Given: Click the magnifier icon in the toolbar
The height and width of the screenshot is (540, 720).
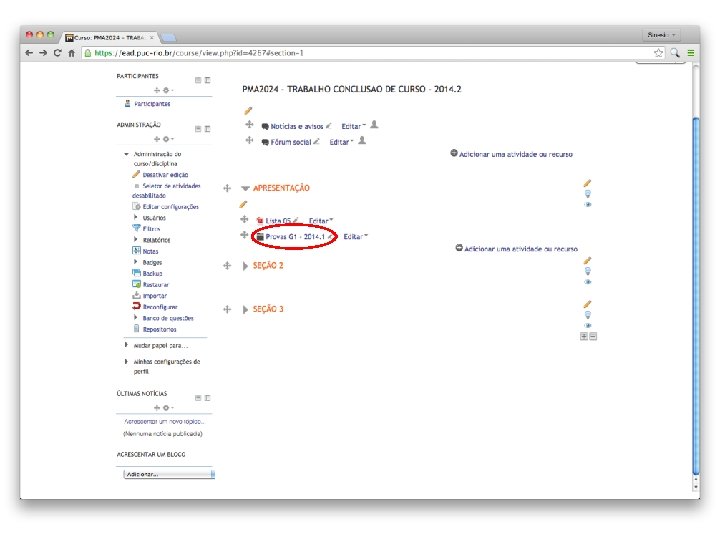Looking at the screenshot, I should pos(675,53).
